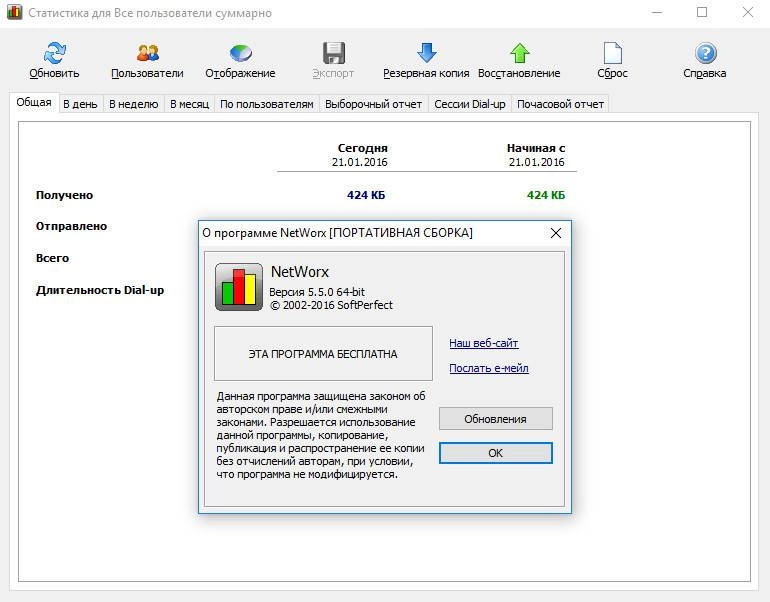The width and height of the screenshot is (770, 602).
Task: Click the Начиная с column header
Action: pyautogui.click(x=536, y=148)
